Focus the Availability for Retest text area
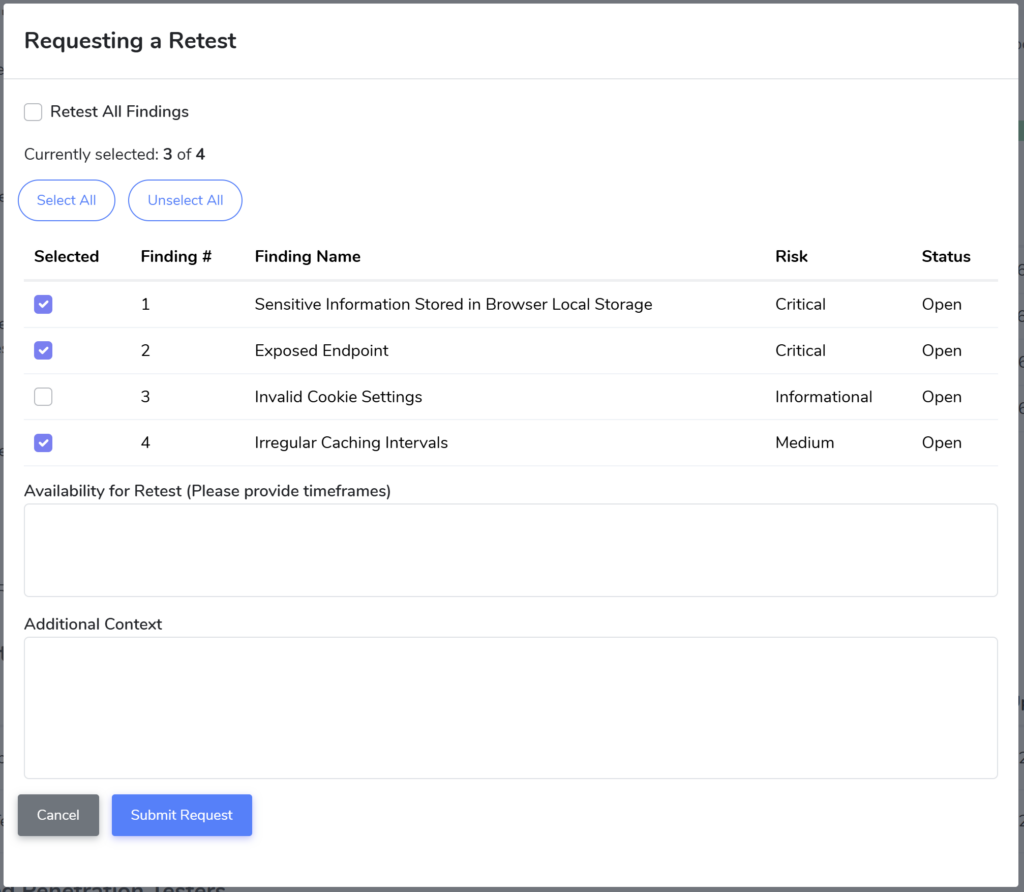The height and width of the screenshot is (892, 1024). click(x=510, y=550)
